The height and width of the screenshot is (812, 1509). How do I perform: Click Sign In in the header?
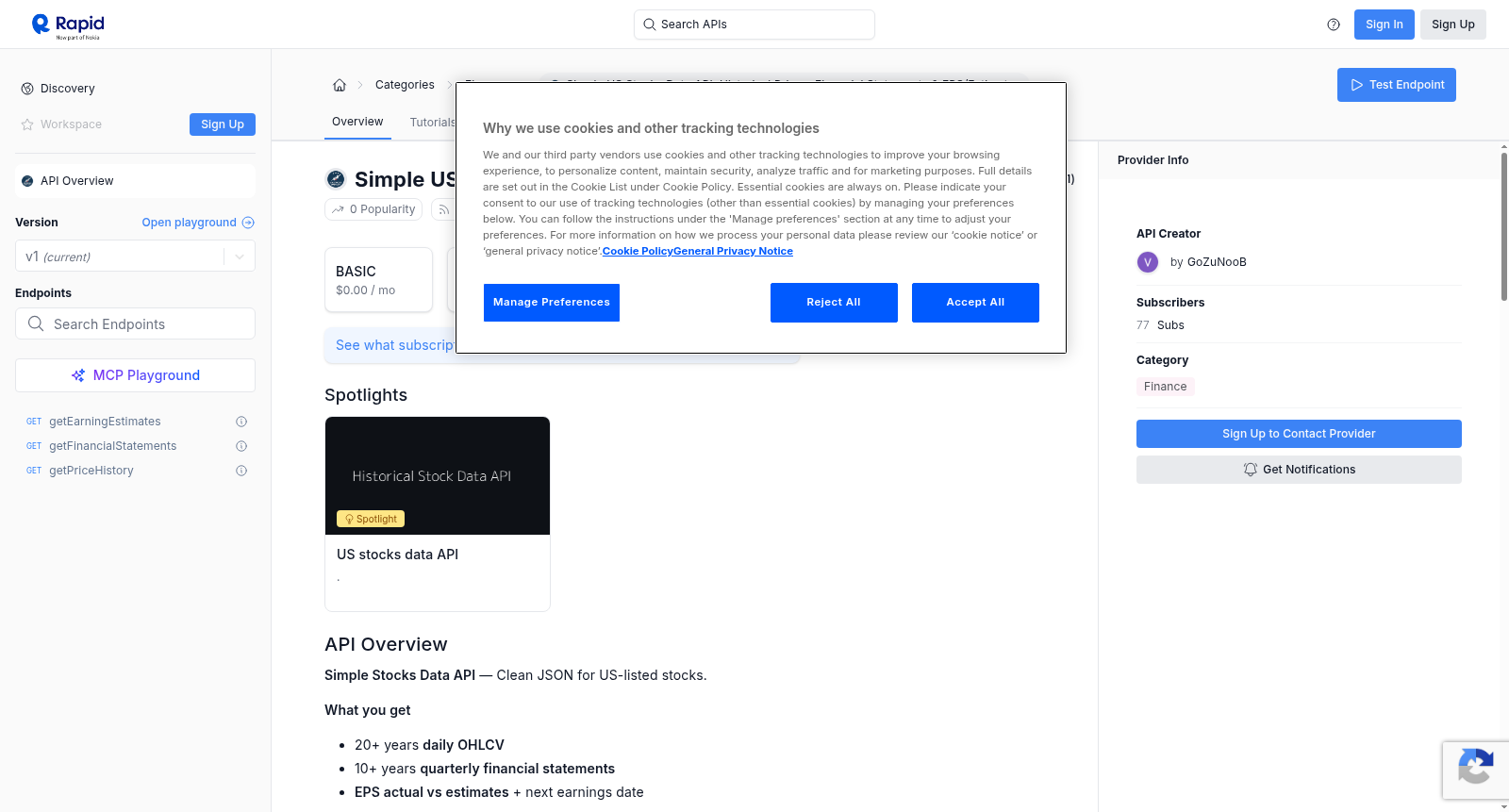[1385, 25]
